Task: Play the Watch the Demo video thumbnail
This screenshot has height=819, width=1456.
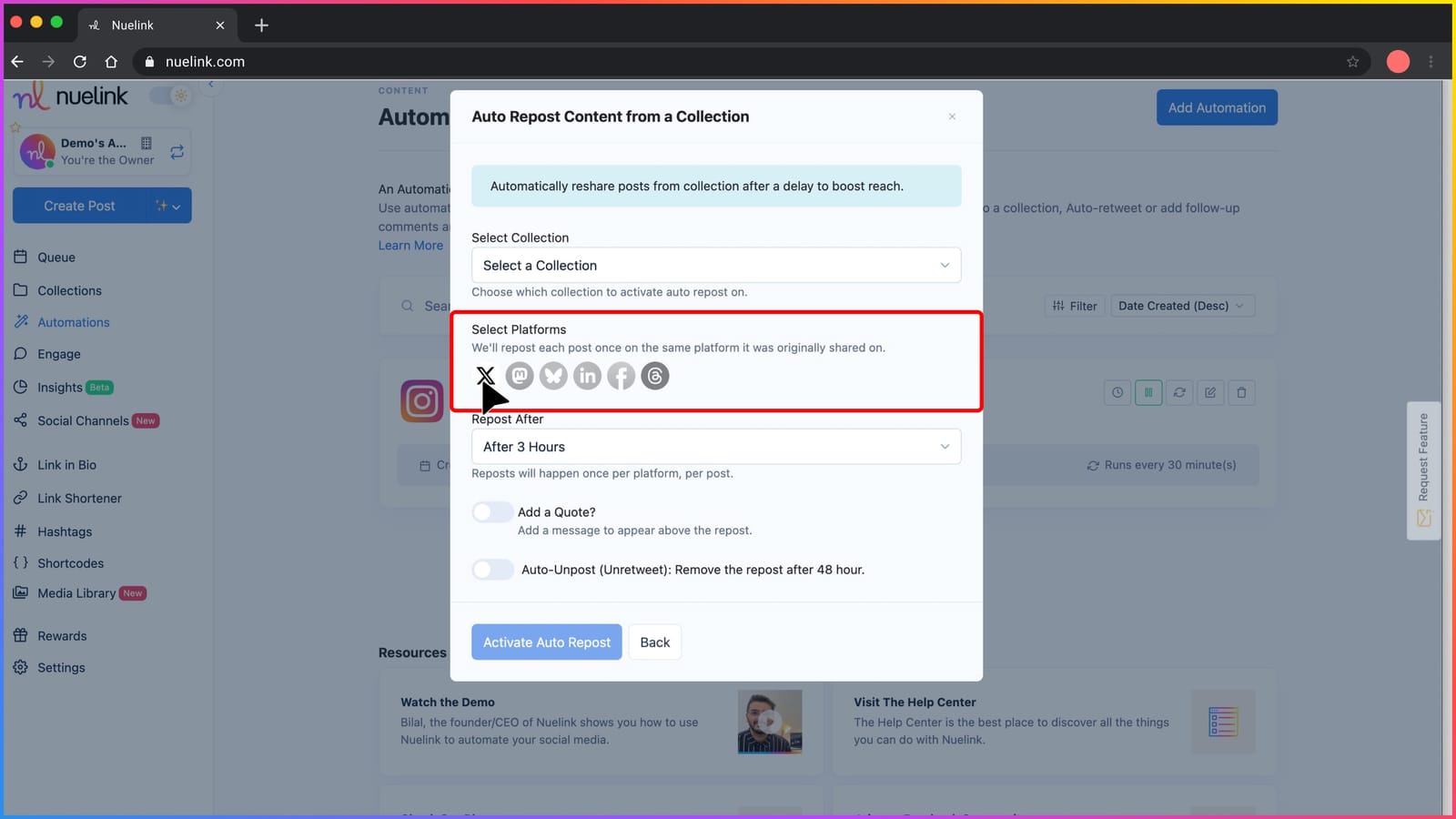Action: (770, 722)
